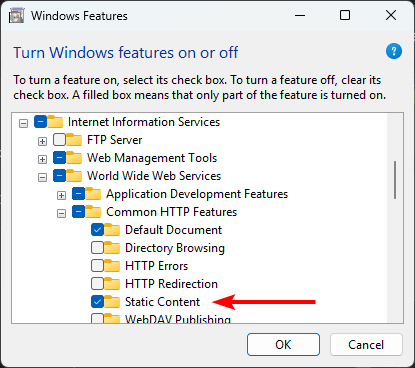Click the HTTP Redirection folder icon

112,284
